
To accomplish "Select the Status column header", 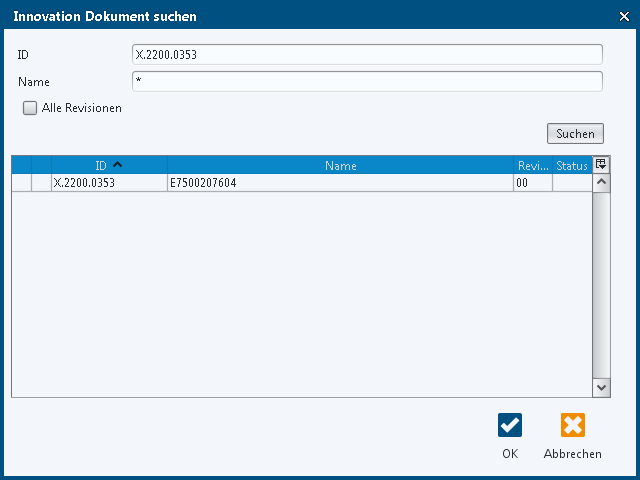I will click(x=572, y=166).
